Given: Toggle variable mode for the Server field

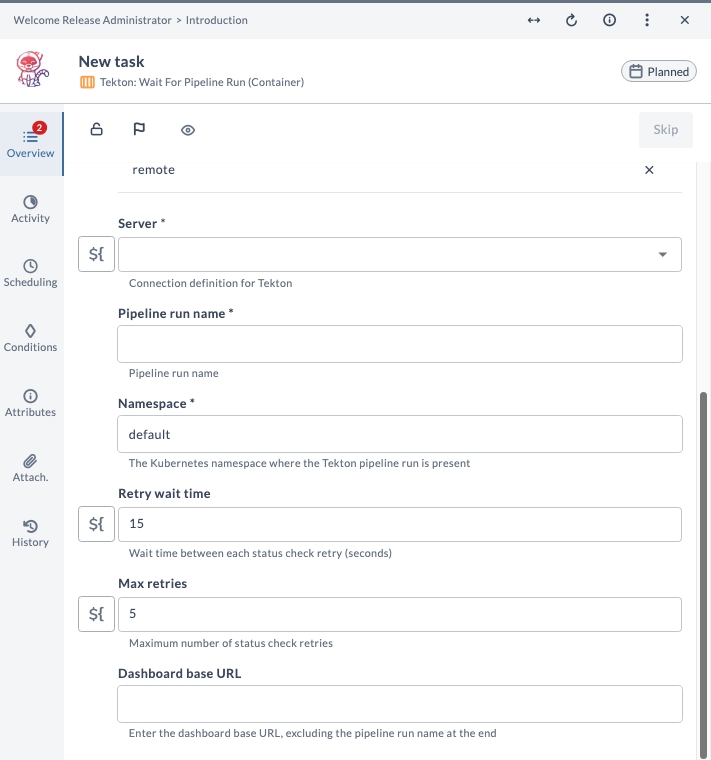Looking at the screenshot, I should 96,254.
